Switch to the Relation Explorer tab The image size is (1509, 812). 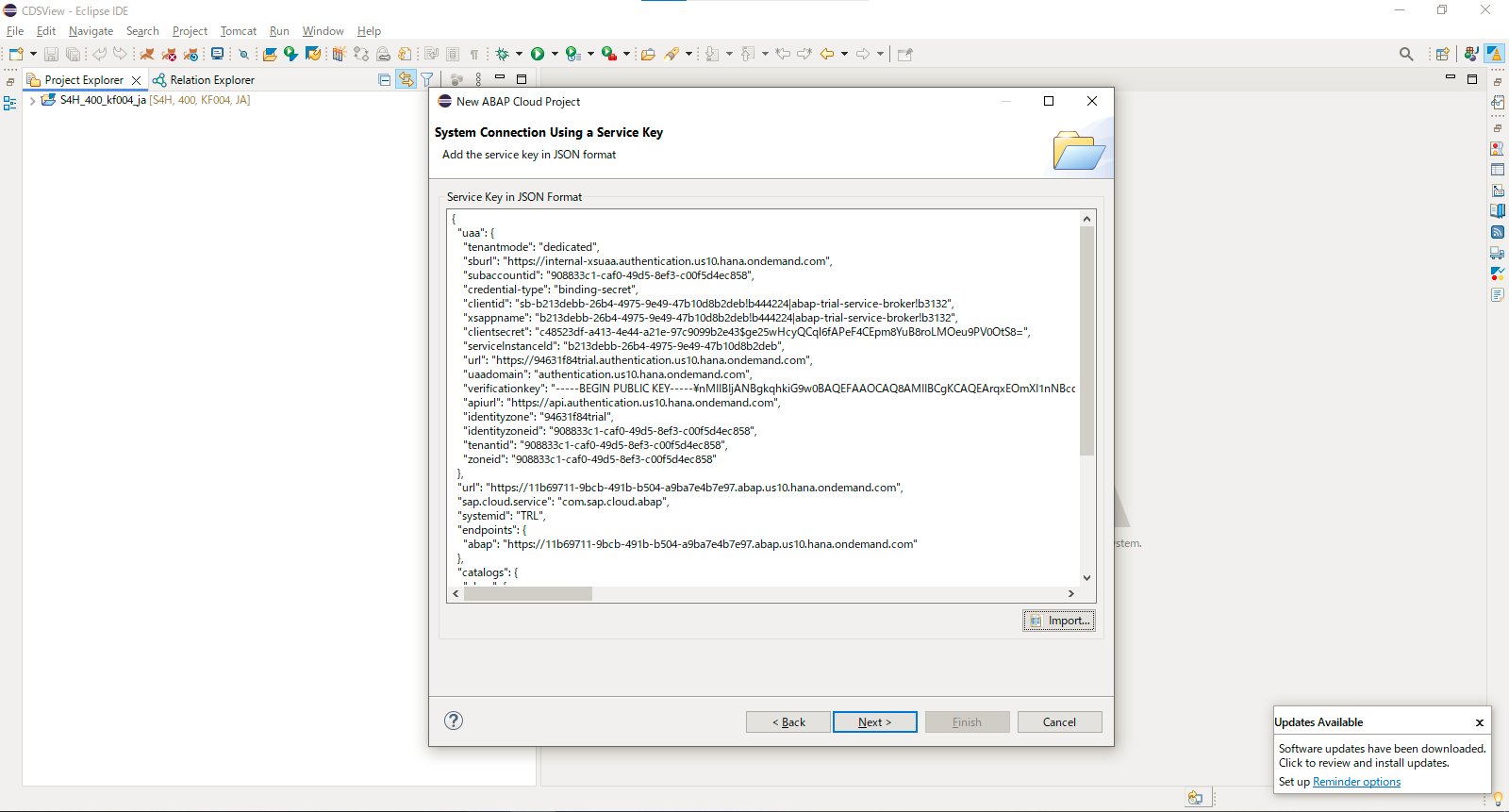click(204, 80)
